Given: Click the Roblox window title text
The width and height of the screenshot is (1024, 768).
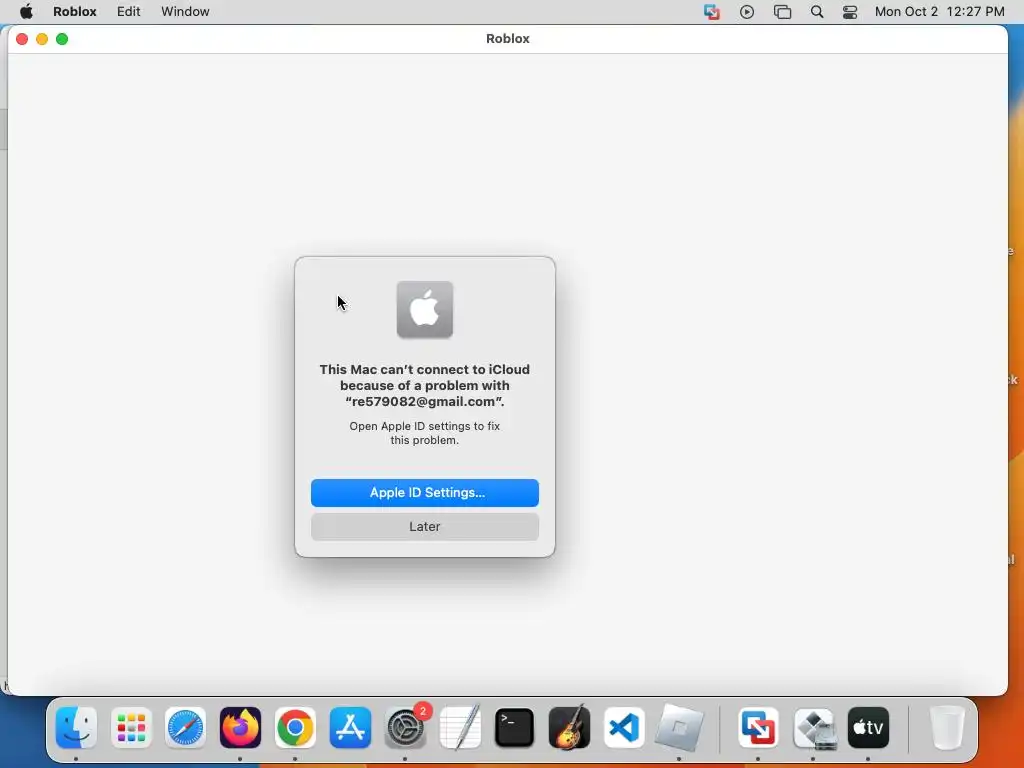Looking at the screenshot, I should [x=507, y=39].
